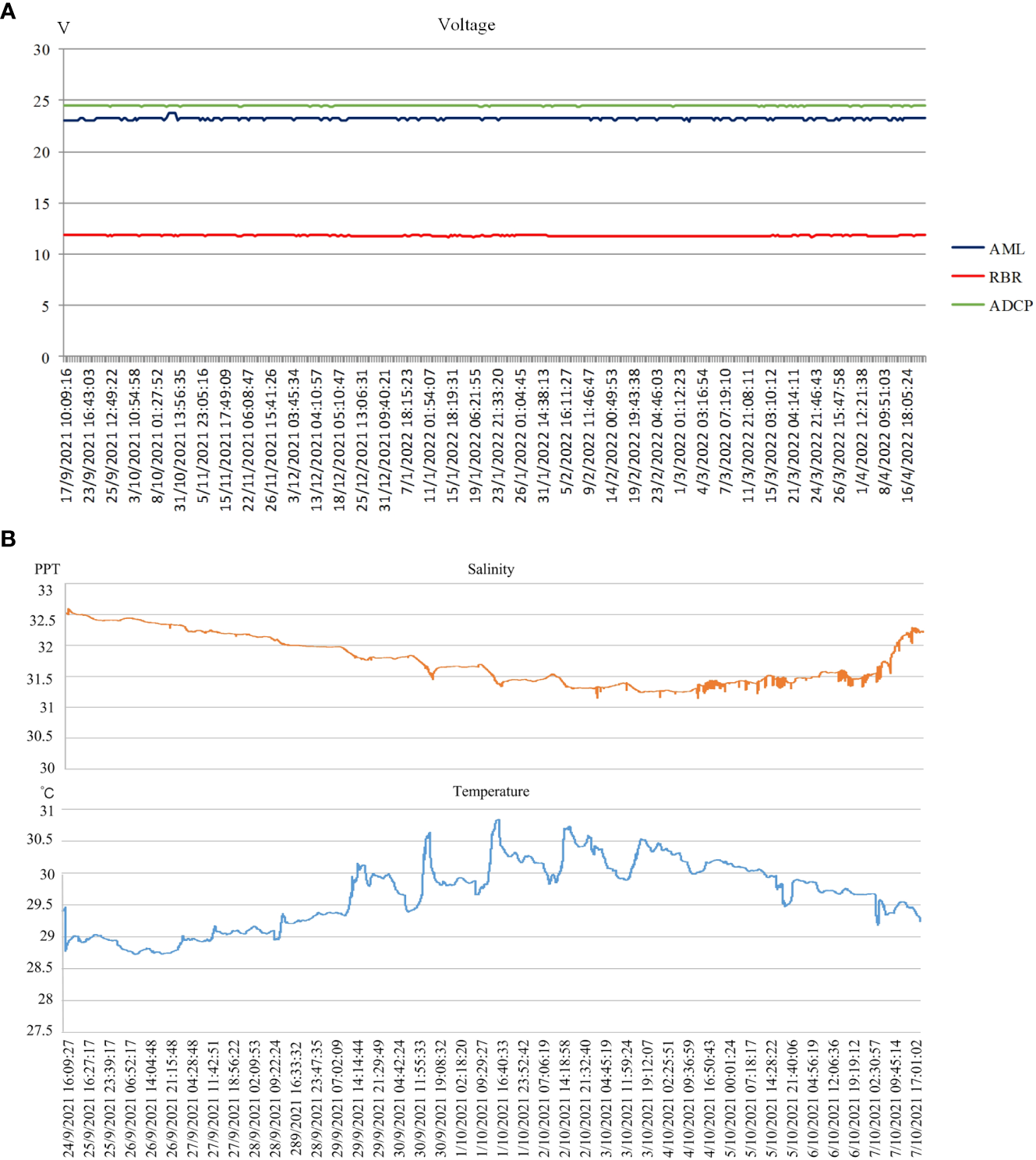Select the 7/10/2021 17:01:02 date label
The height and width of the screenshot is (1160, 1036).
point(916,1098)
